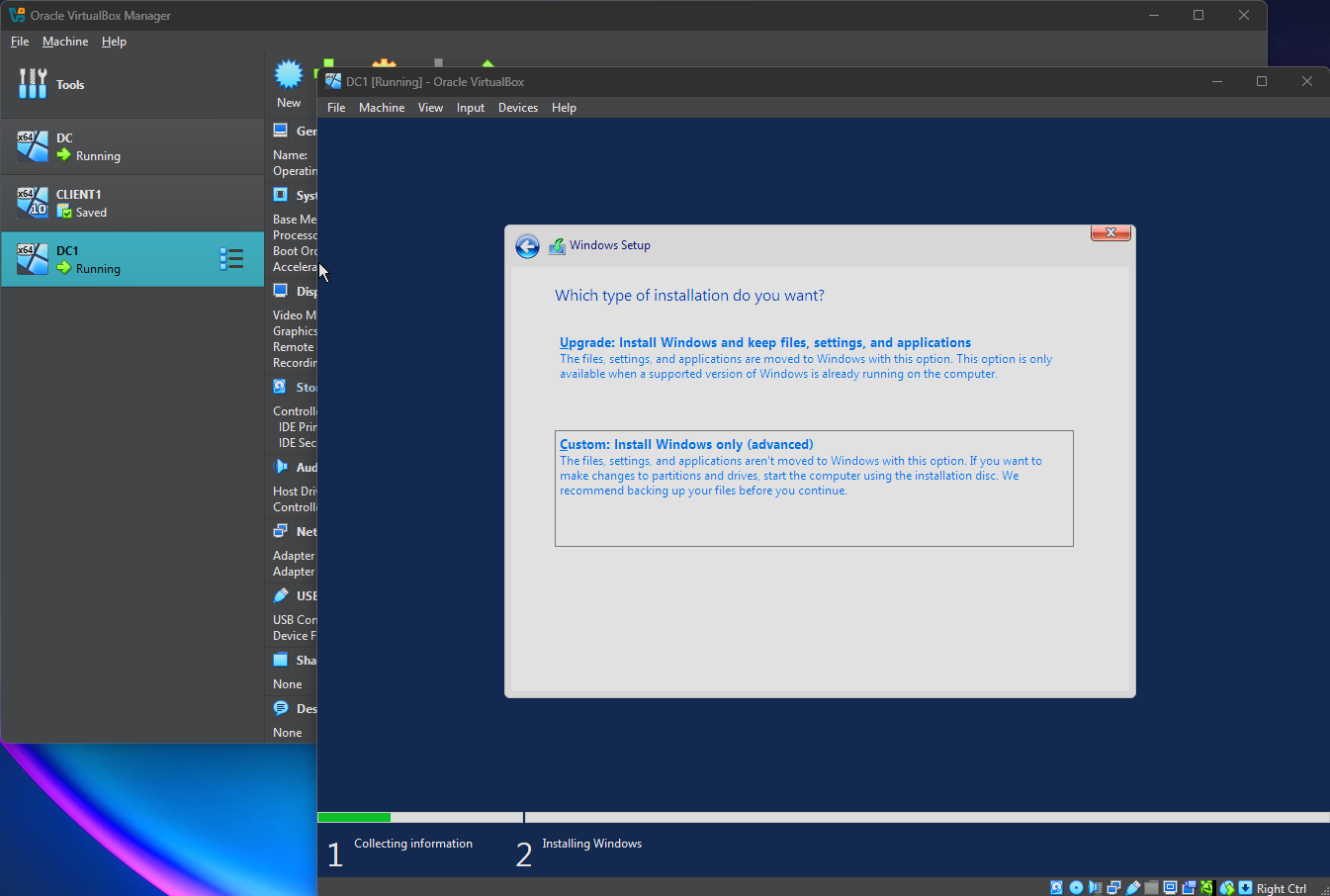1330x896 pixels.
Task: Click Shared folders section icon in Manager
Action: pyautogui.click(x=280, y=660)
